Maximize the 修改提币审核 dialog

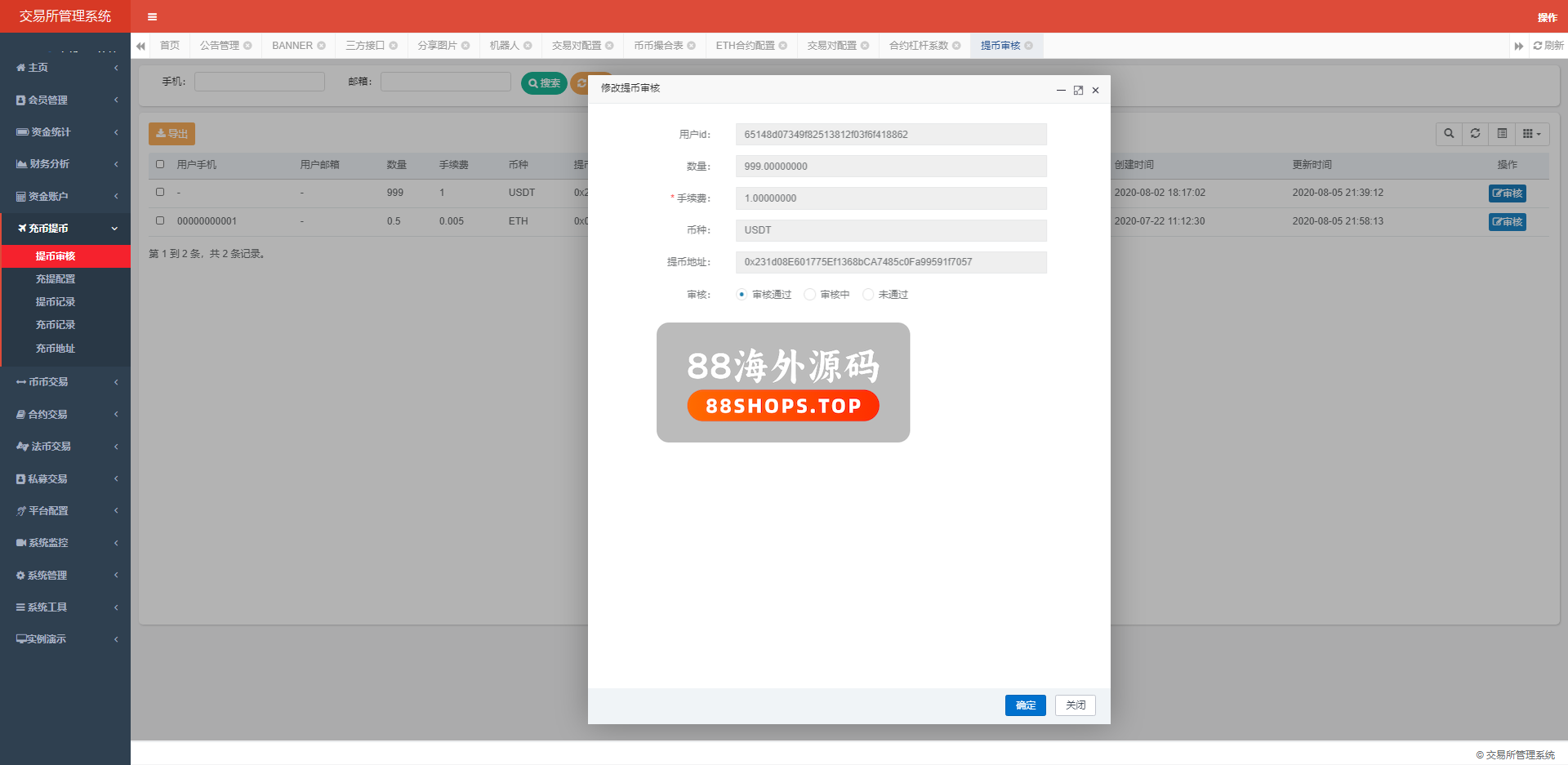pos(1078,91)
